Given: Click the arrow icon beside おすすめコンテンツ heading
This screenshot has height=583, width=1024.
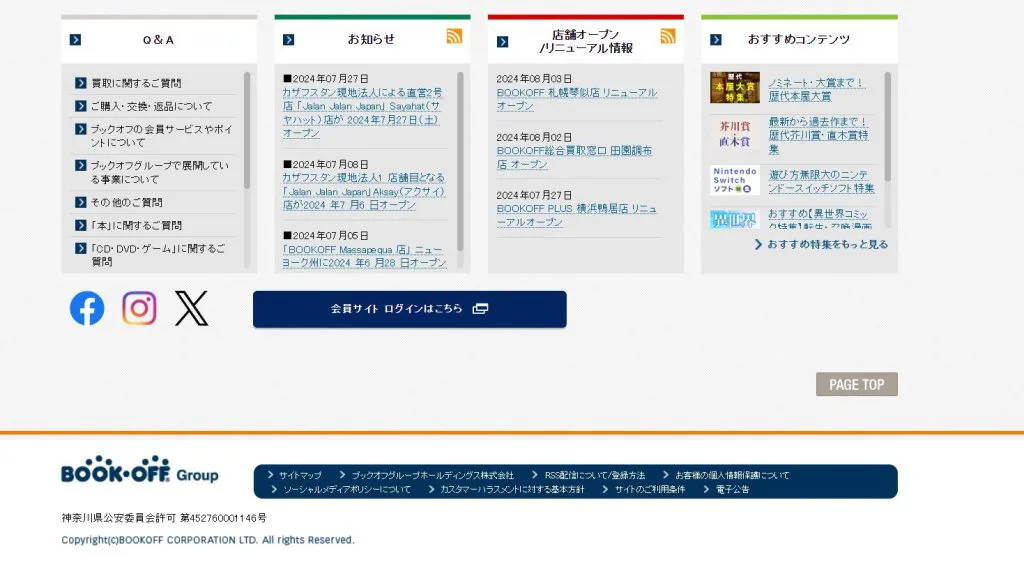Looking at the screenshot, I should pyautogui.click(x=715, y=40).
